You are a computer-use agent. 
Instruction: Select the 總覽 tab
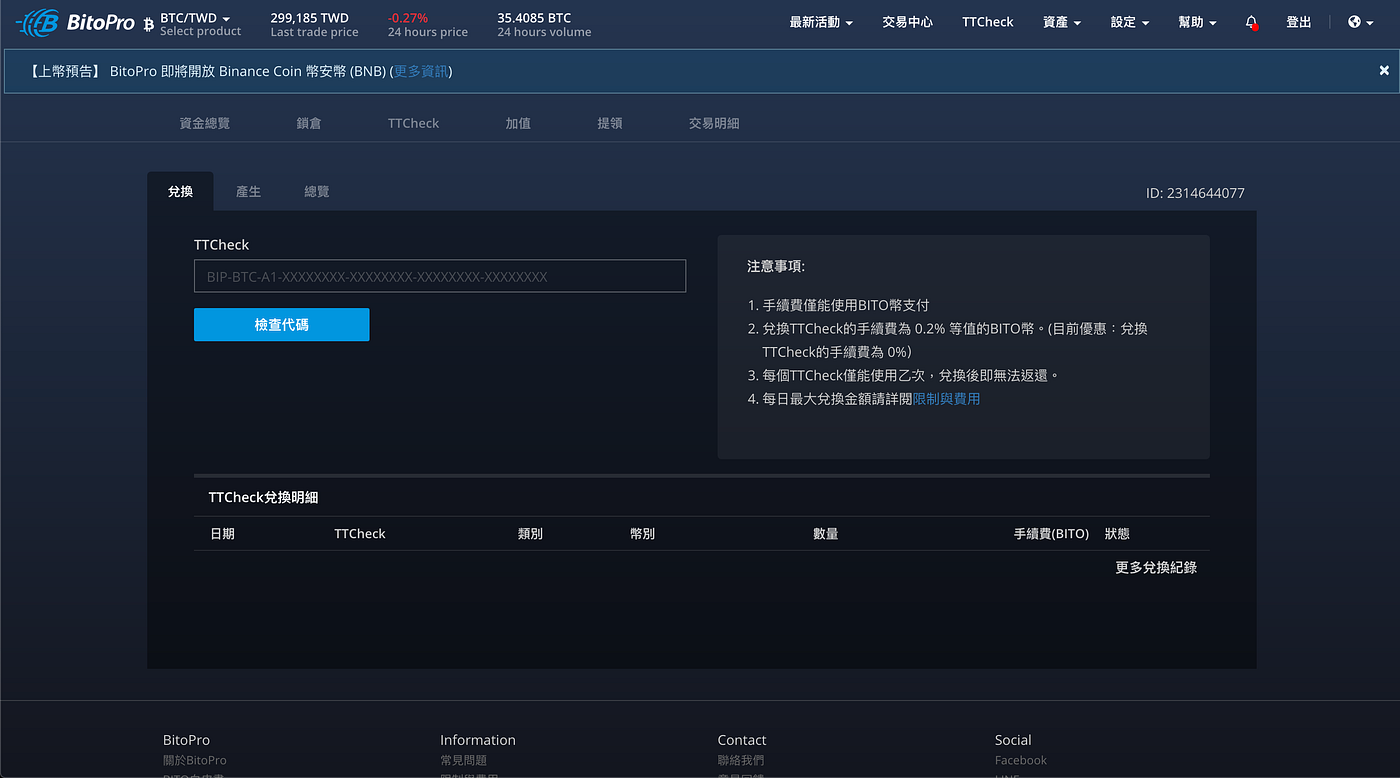[317, 191]
